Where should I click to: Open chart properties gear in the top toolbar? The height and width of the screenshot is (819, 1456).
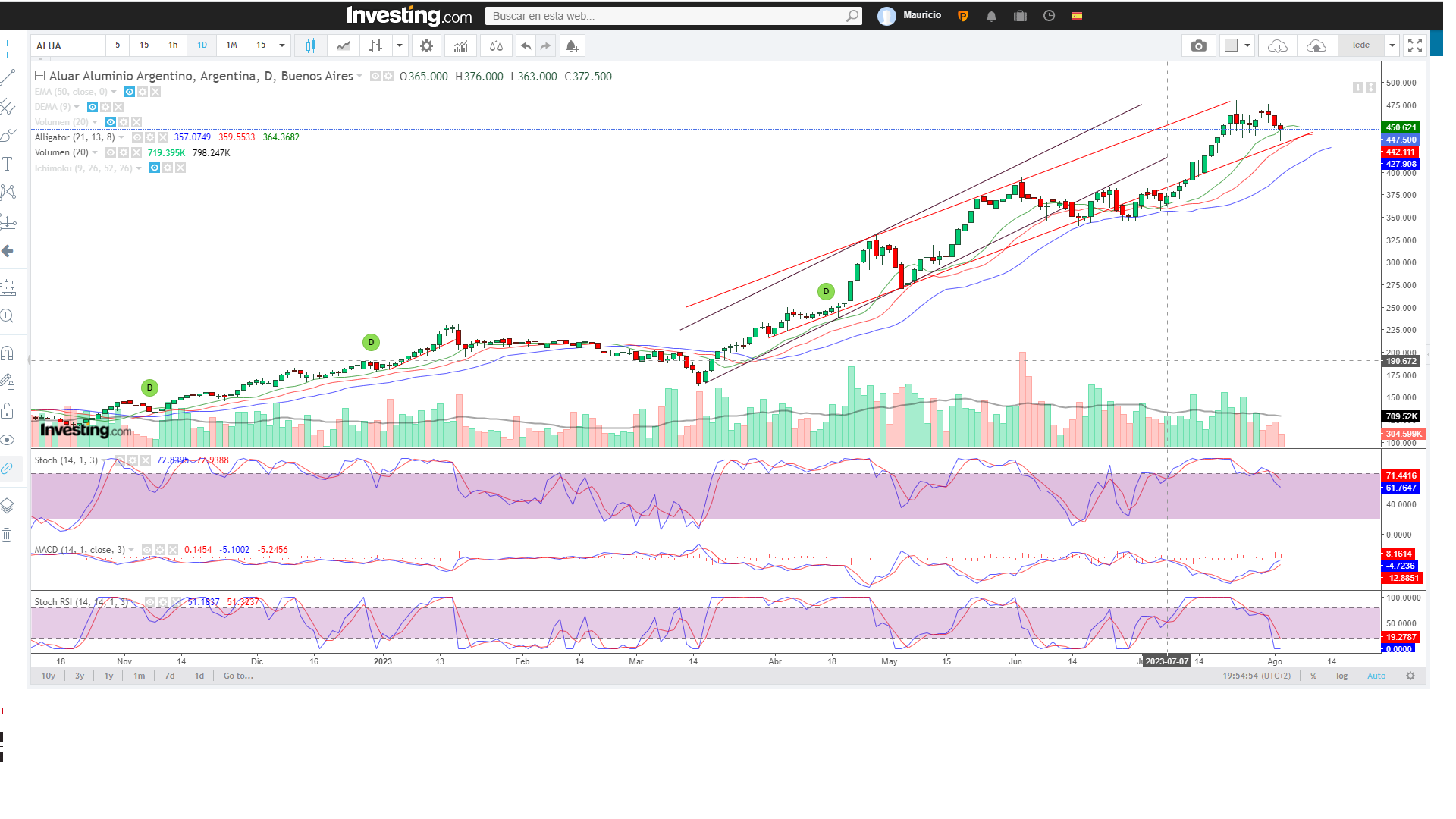(x=427, y=45)
